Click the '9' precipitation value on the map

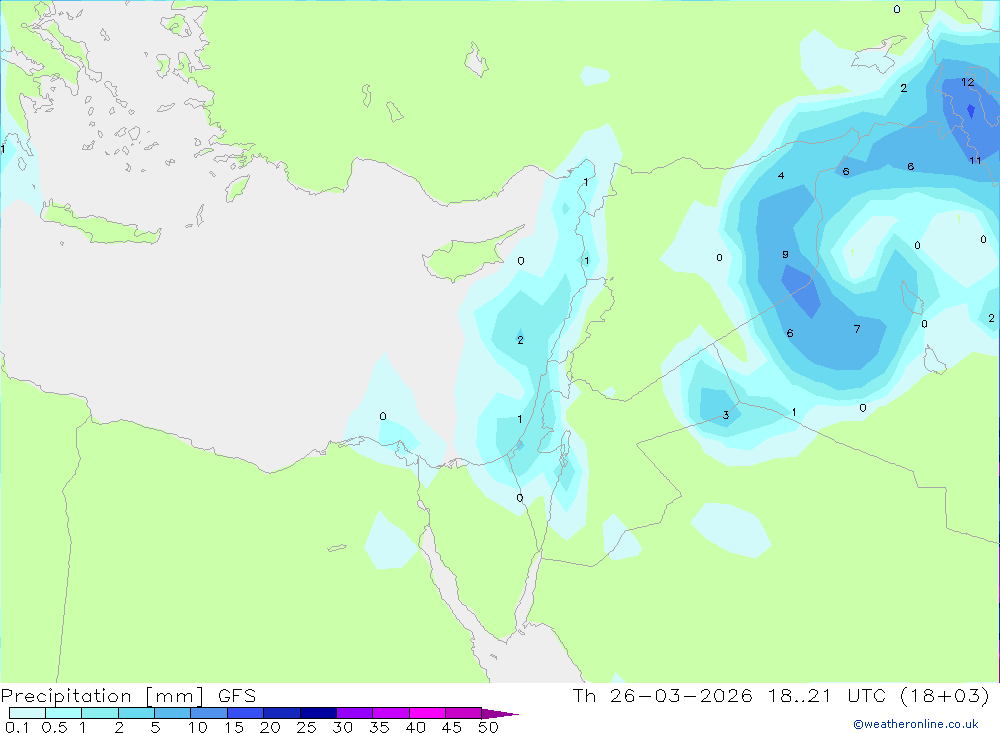coord(785,255)
